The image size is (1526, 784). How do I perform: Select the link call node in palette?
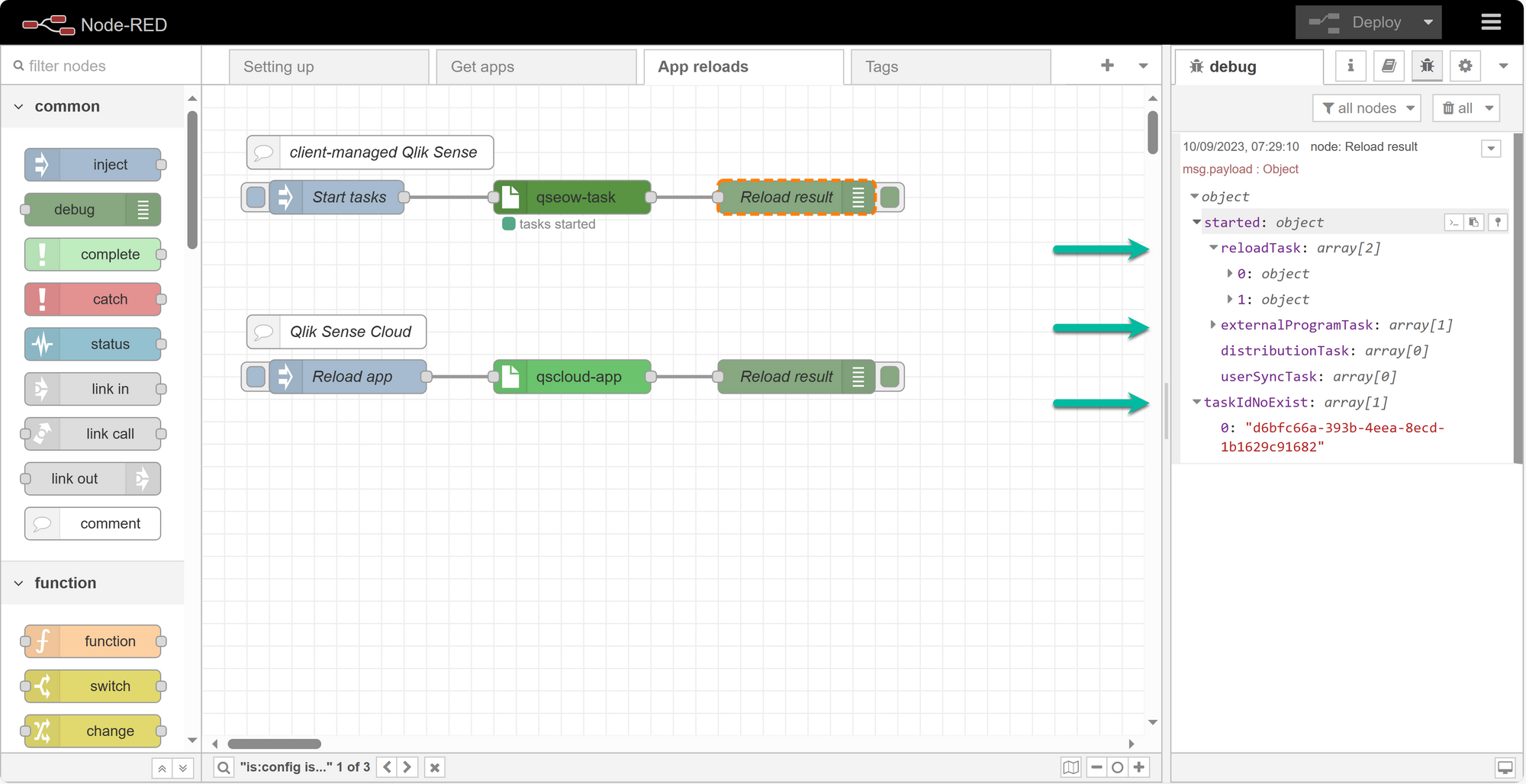[93, 434]
